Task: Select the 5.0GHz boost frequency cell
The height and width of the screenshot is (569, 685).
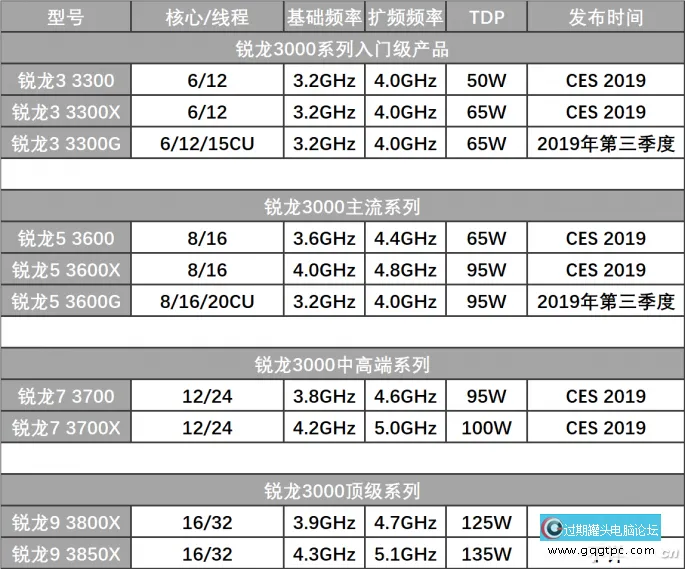Action: (x=404, y=428)
